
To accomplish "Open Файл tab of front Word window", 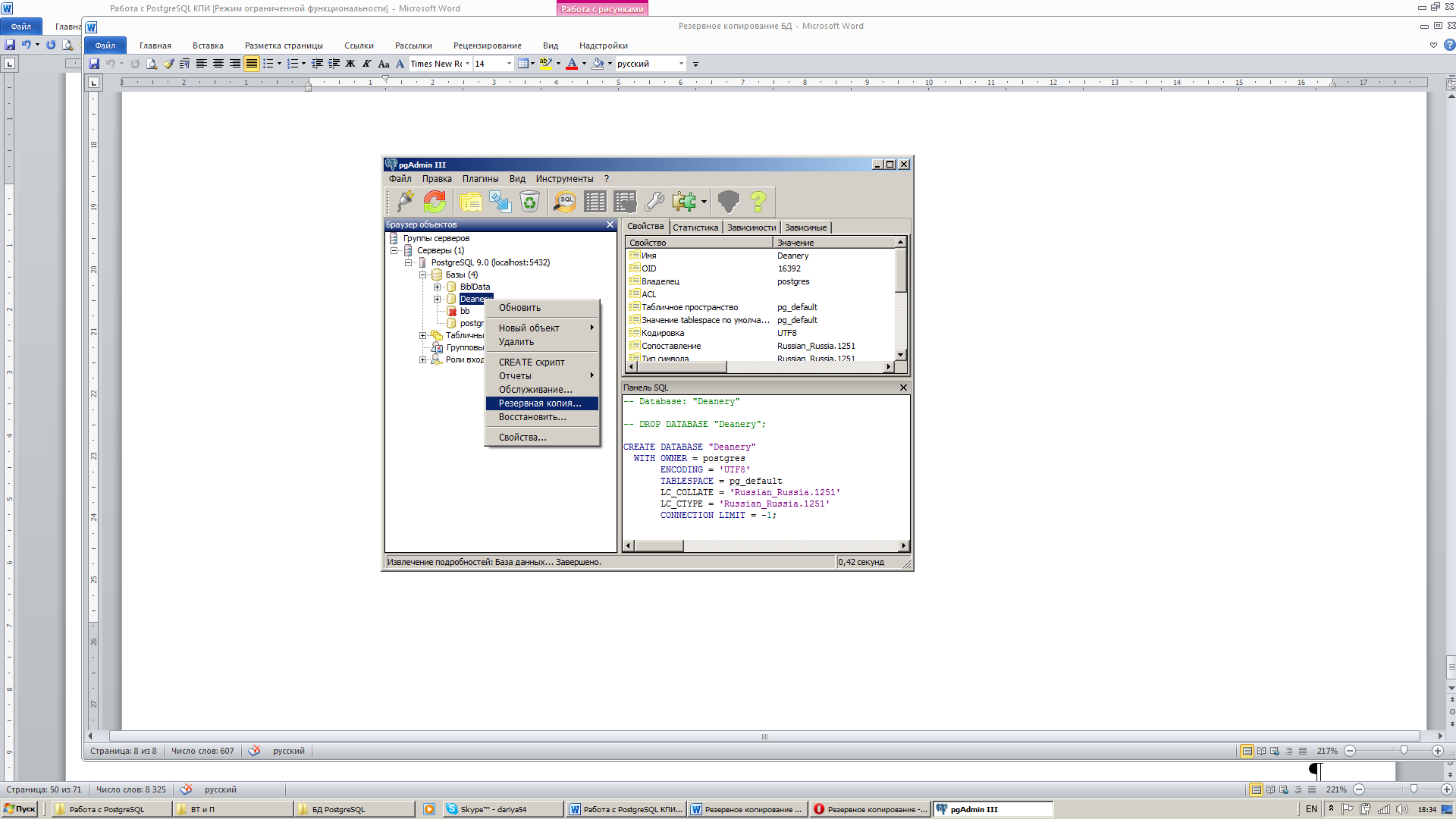I will tap(105, 45).
